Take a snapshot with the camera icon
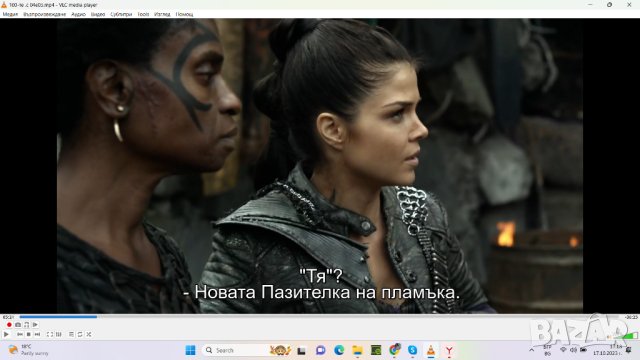Image resolution: width=640 pixels, height=360 pixels. coord(18,325)
